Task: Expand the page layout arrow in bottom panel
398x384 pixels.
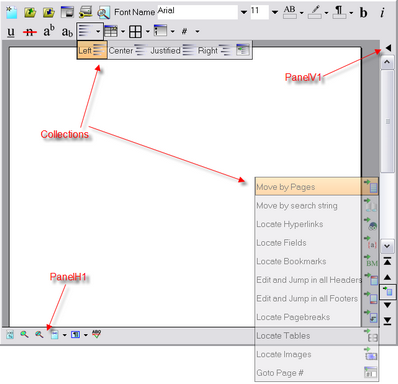Action: click(65, 335)
